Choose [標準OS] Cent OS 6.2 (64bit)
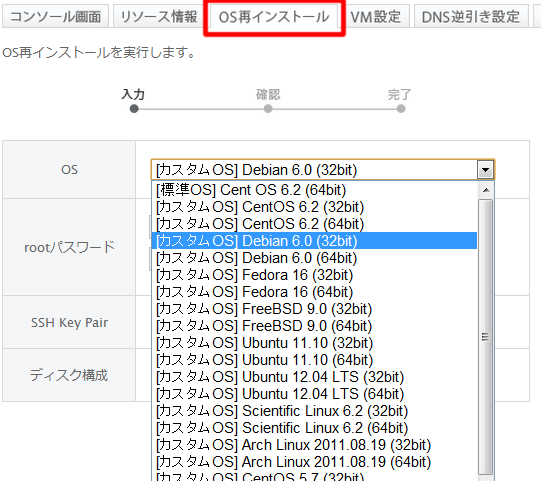The width and height of the screenshot is (541, 481). (x=314, y=190)
